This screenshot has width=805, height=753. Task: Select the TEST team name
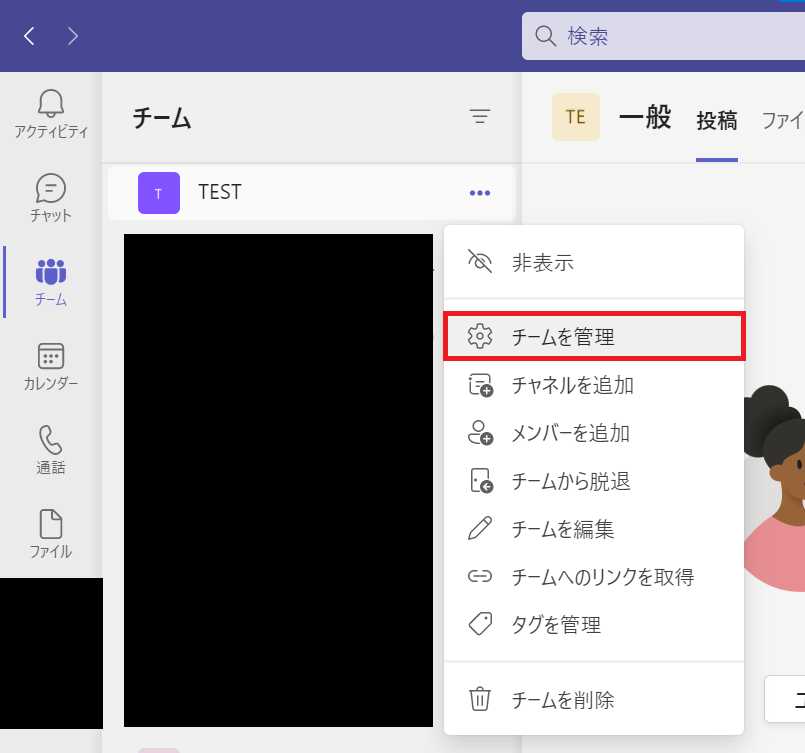pos(220,192)
